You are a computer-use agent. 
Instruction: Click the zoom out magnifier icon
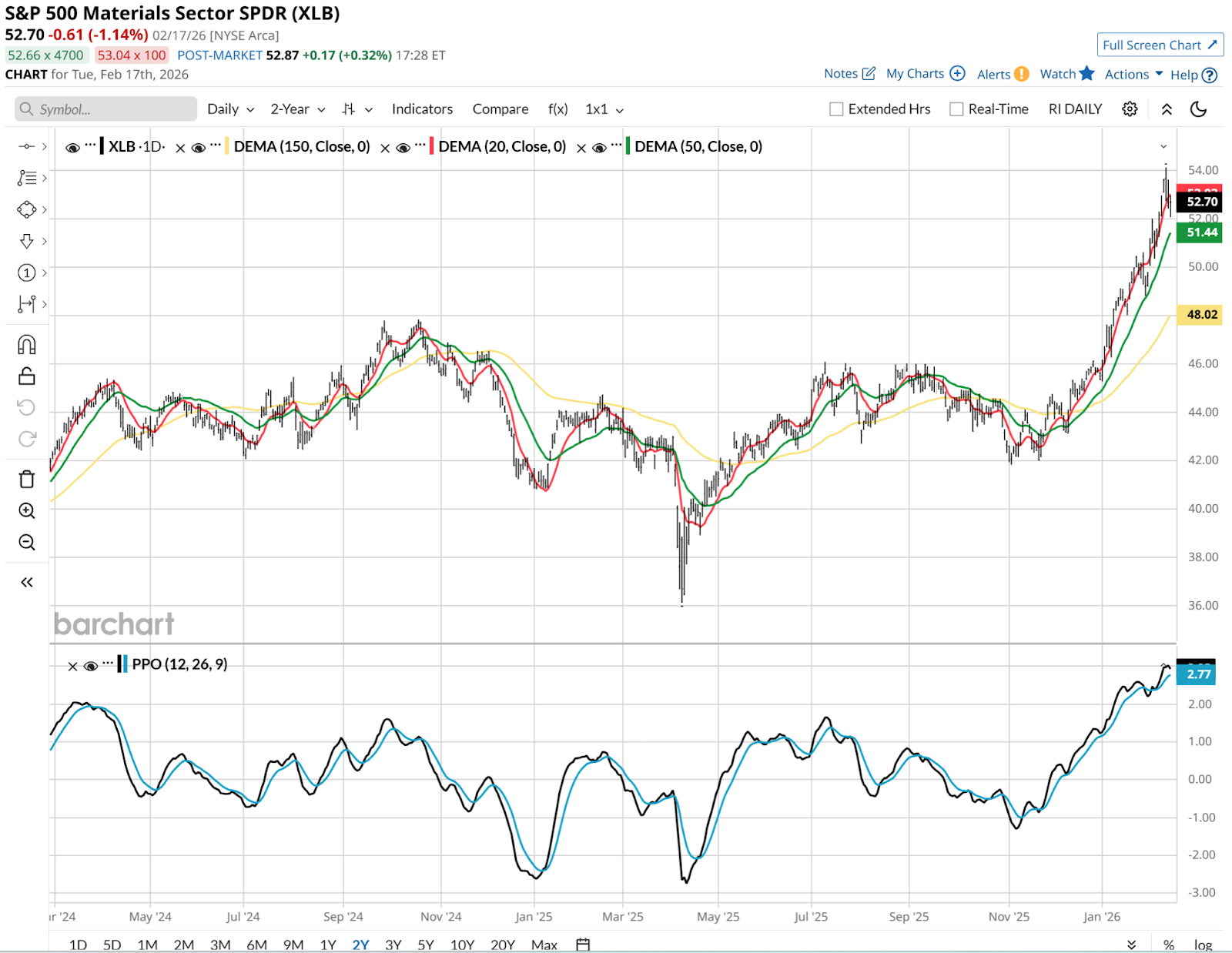(27, 543)
